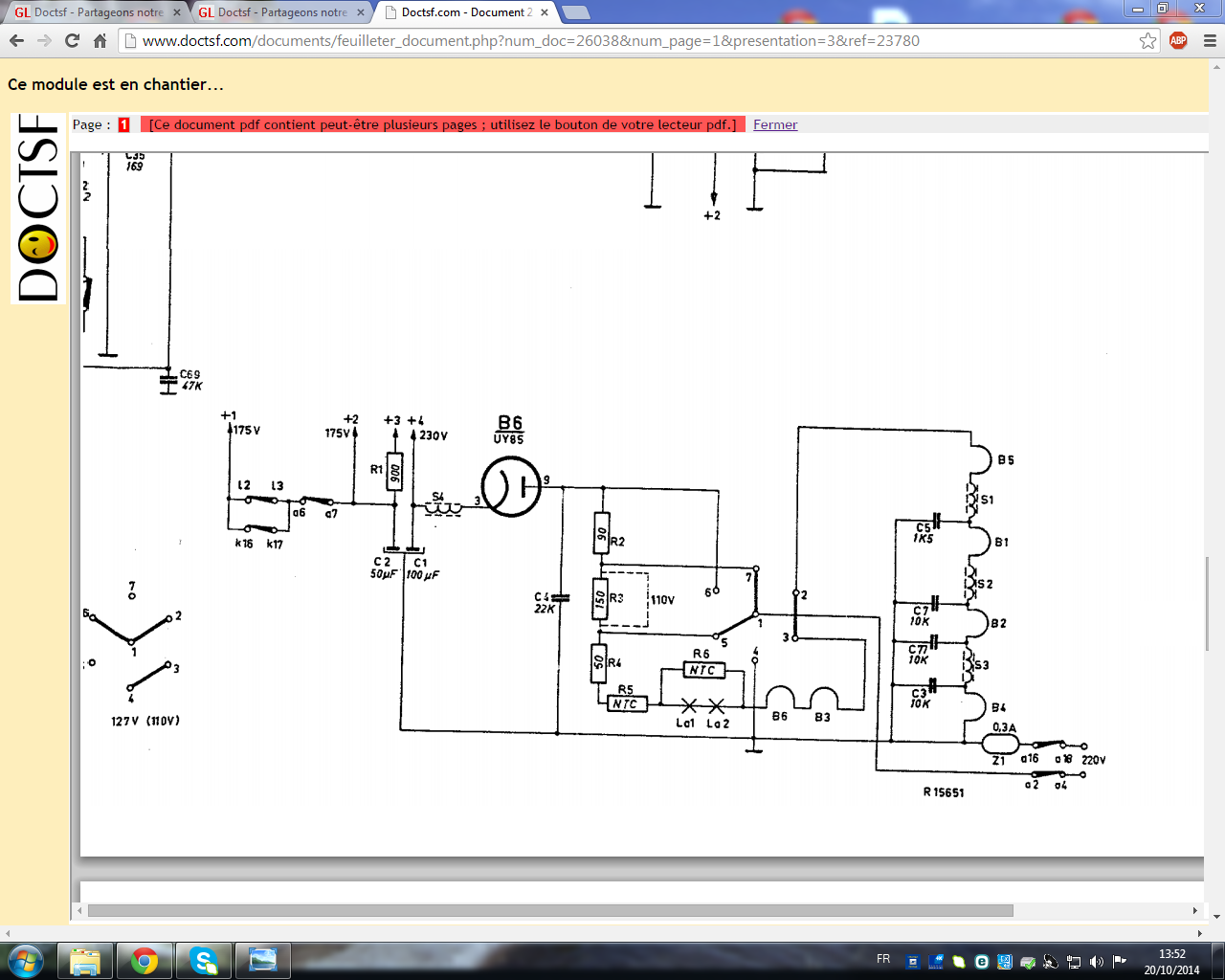Reload the page with the refresh icon
Image resolution: width=1225 pixels, height=980 pixels.
pyautogui.click(x=72, y=41)
